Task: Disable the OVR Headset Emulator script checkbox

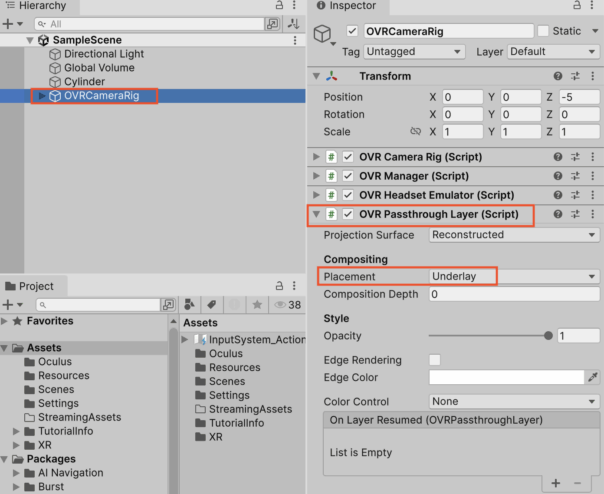Action: click(x=348, y=195)
